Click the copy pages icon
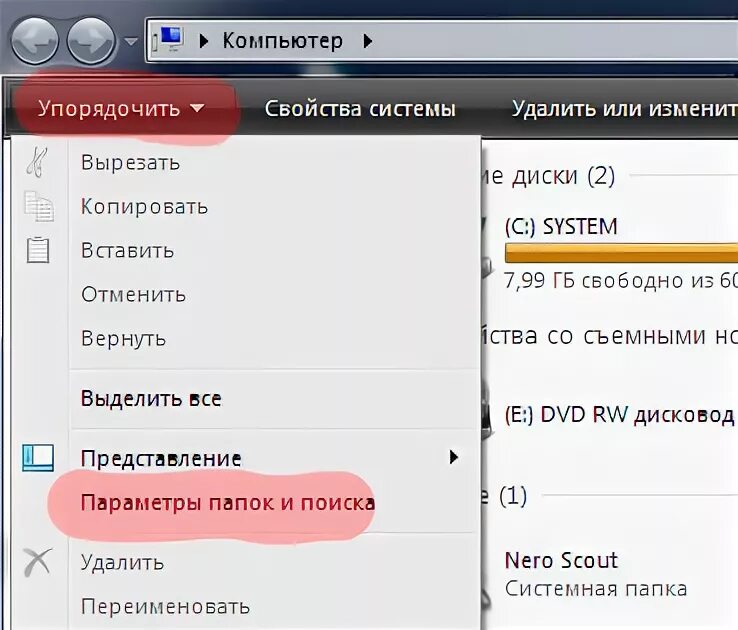 point(39,206)
